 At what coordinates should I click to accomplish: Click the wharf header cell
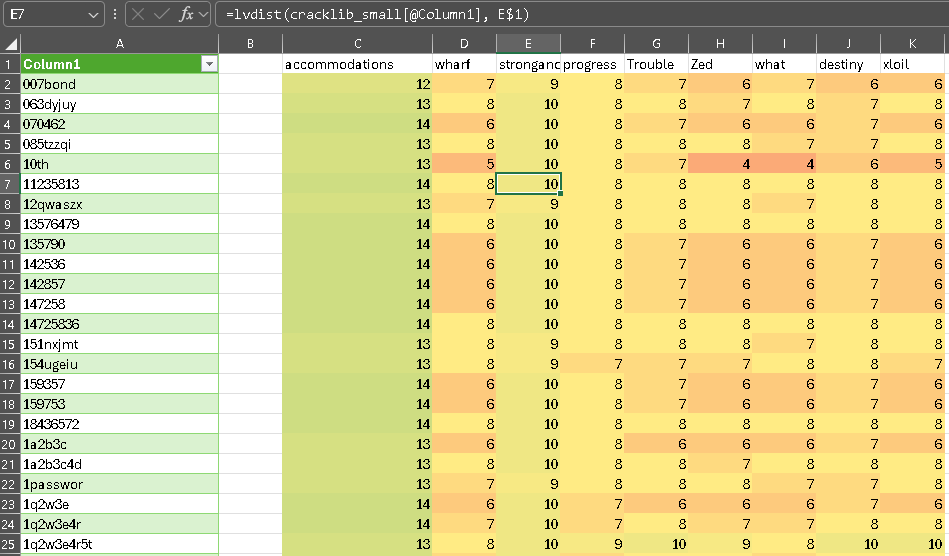(x=464, y=64)
